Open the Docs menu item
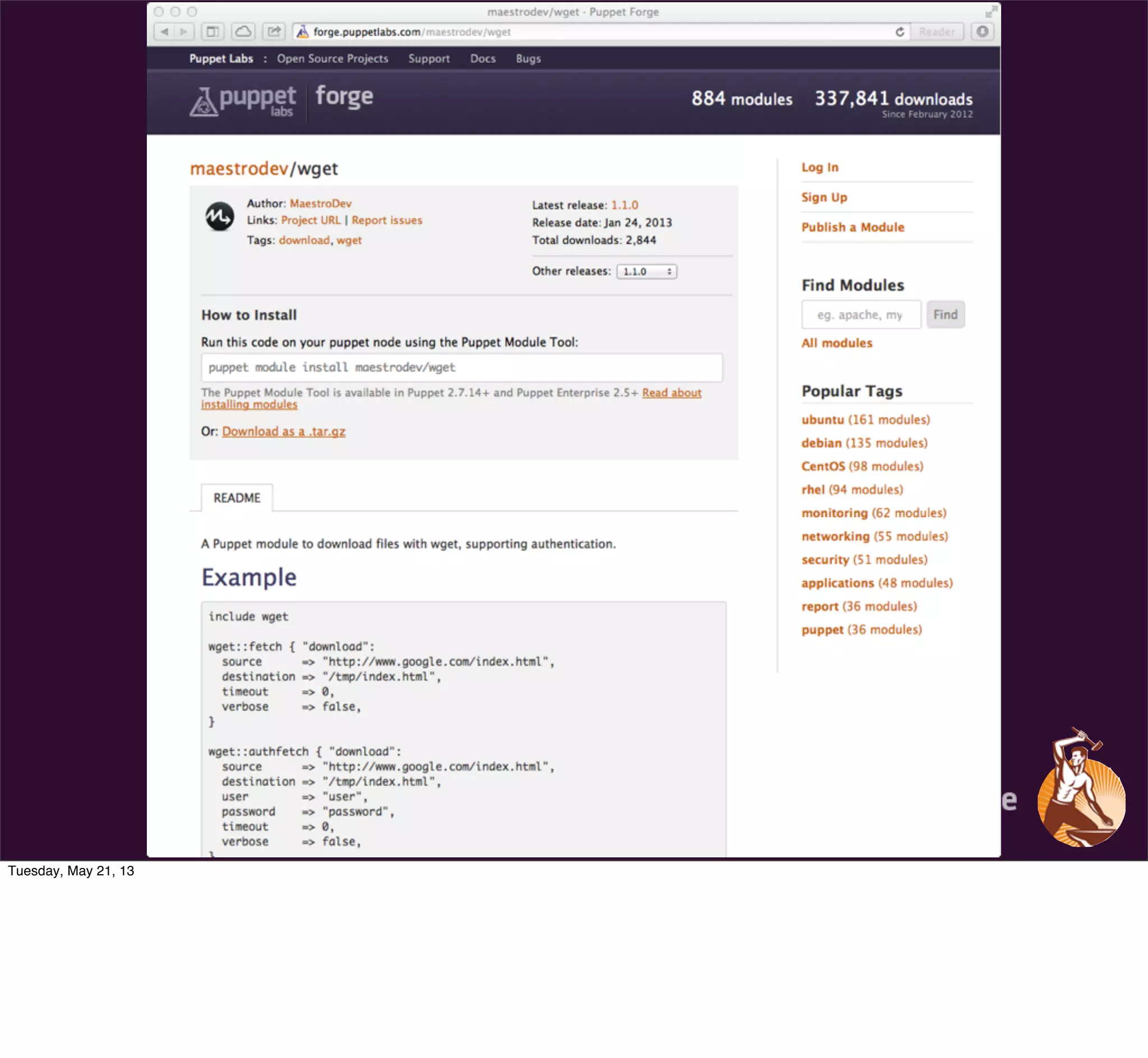This screenshot has height=1058, width=1148. [x=483, y=59]
